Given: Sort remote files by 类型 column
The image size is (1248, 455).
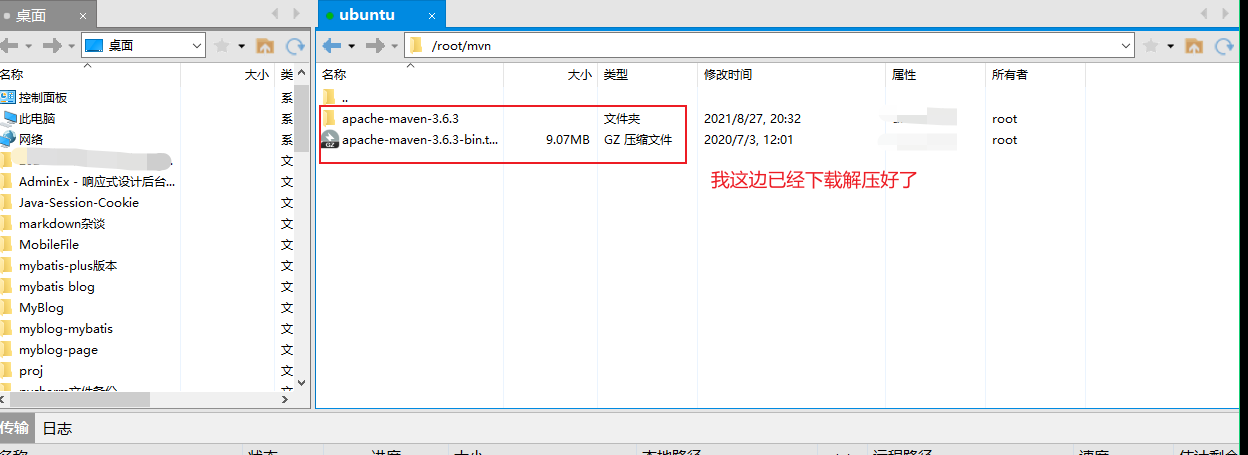Looking at the screenshot, I should (648, 74).
